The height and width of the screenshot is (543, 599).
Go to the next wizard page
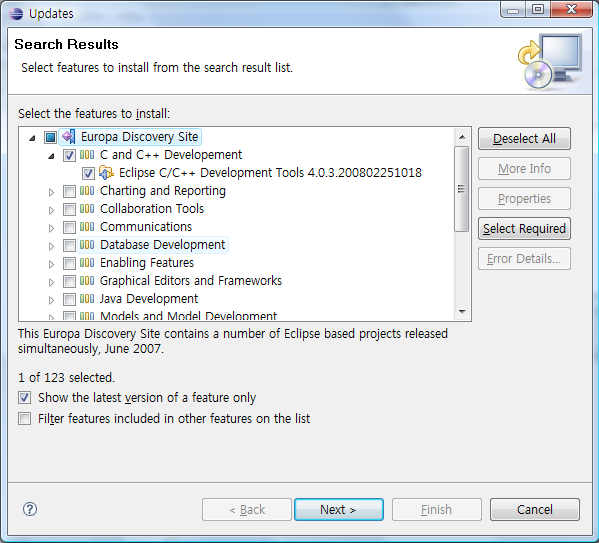pos(338,509)
